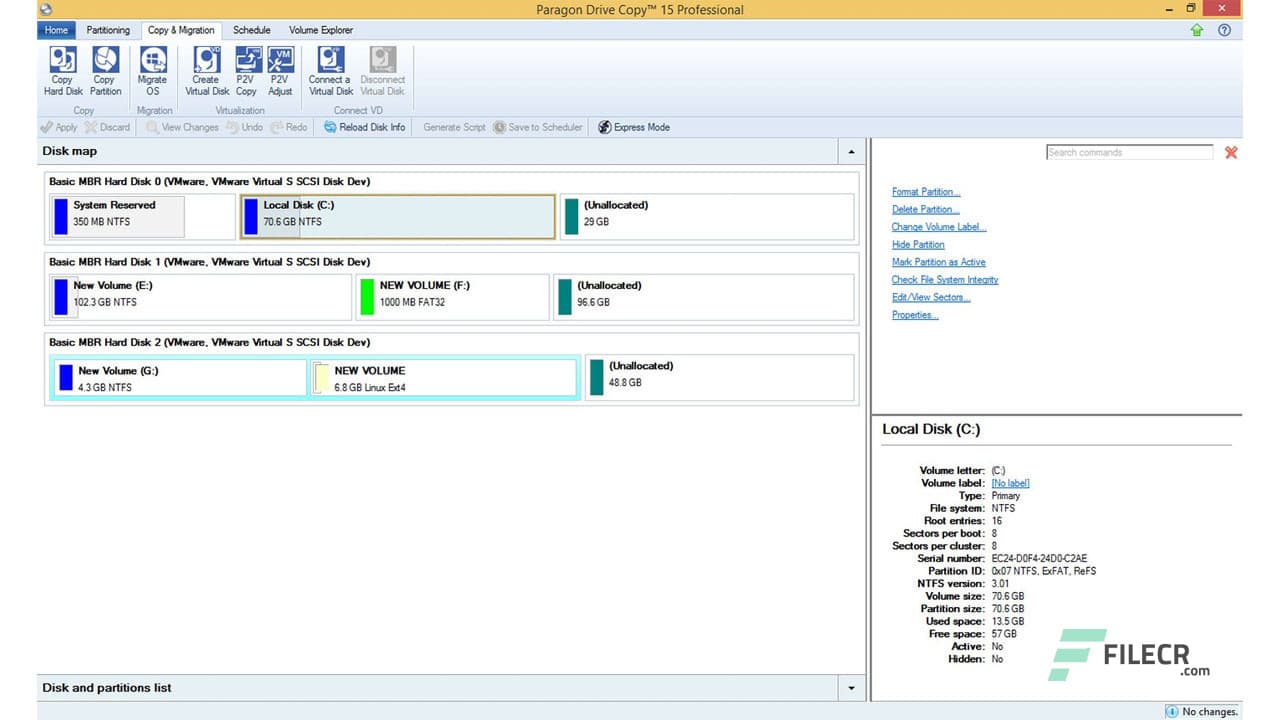
Task: Hide the selected partition via Hide Partition
Action: tap(917, 244)
